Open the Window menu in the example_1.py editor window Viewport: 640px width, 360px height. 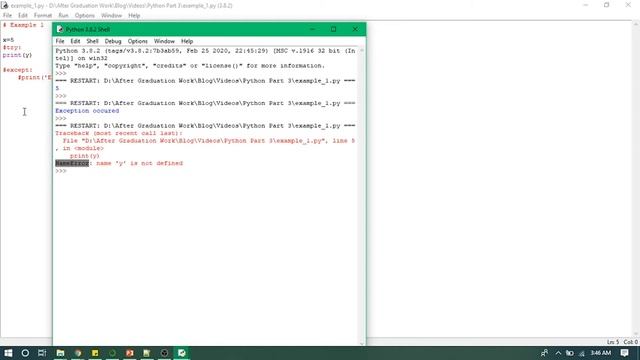pos(111,16)
